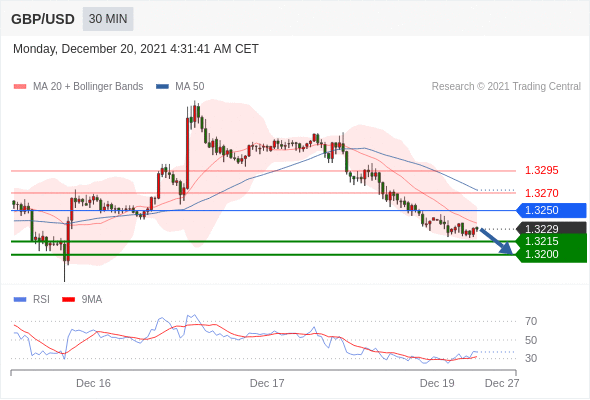Click the MA 50 blue legend swatch
This screenshot has height=400, width=590.
pyautogui.click(x=163, y=87)
